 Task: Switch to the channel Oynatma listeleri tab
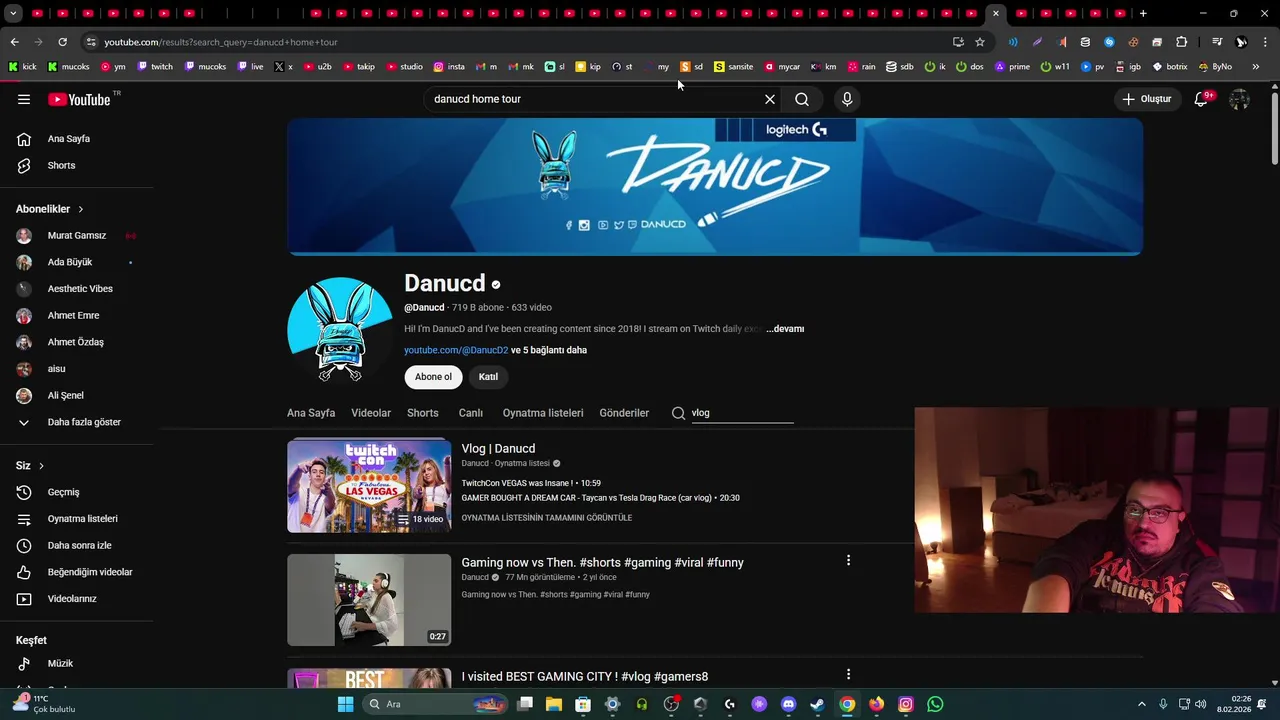point(543,413)
